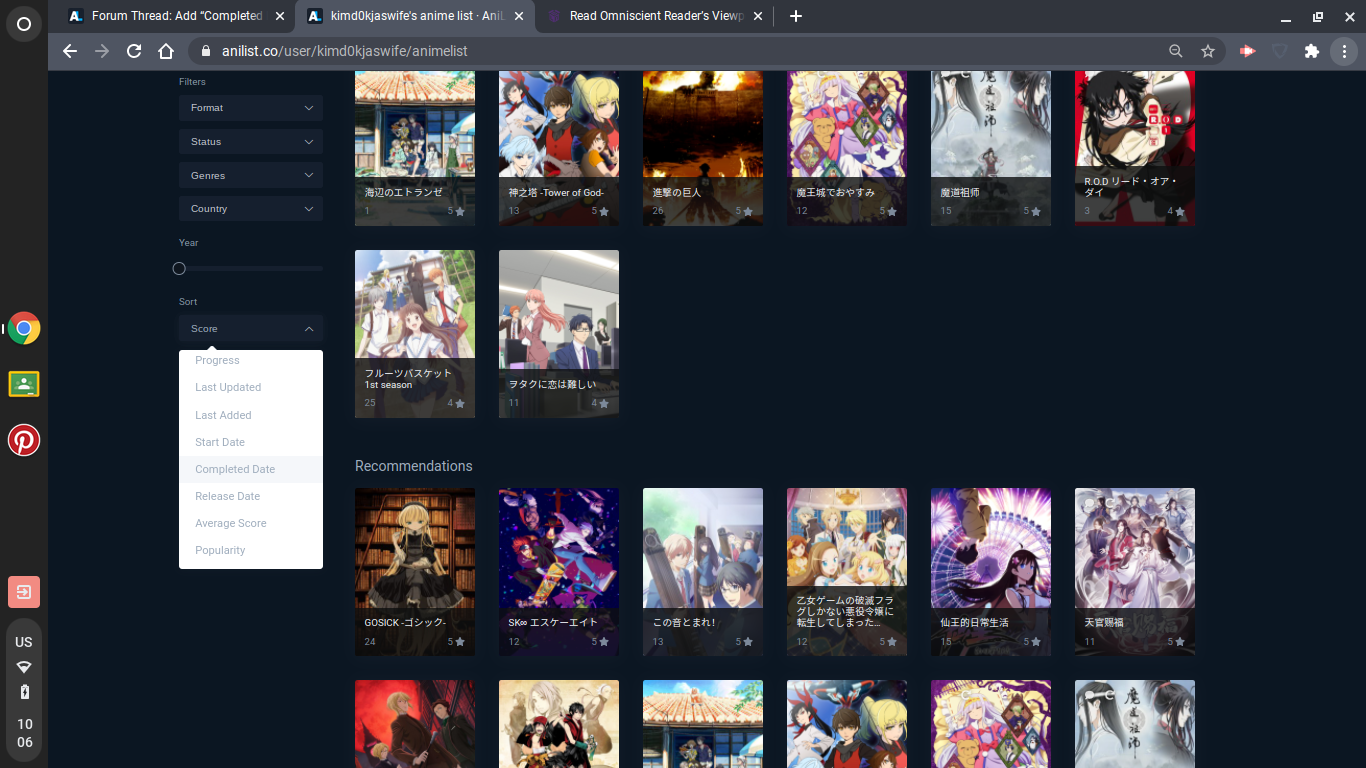Viewport: 1366px width, 768px height.
Task: Go to browser home page icon
Action: [167, 51]
